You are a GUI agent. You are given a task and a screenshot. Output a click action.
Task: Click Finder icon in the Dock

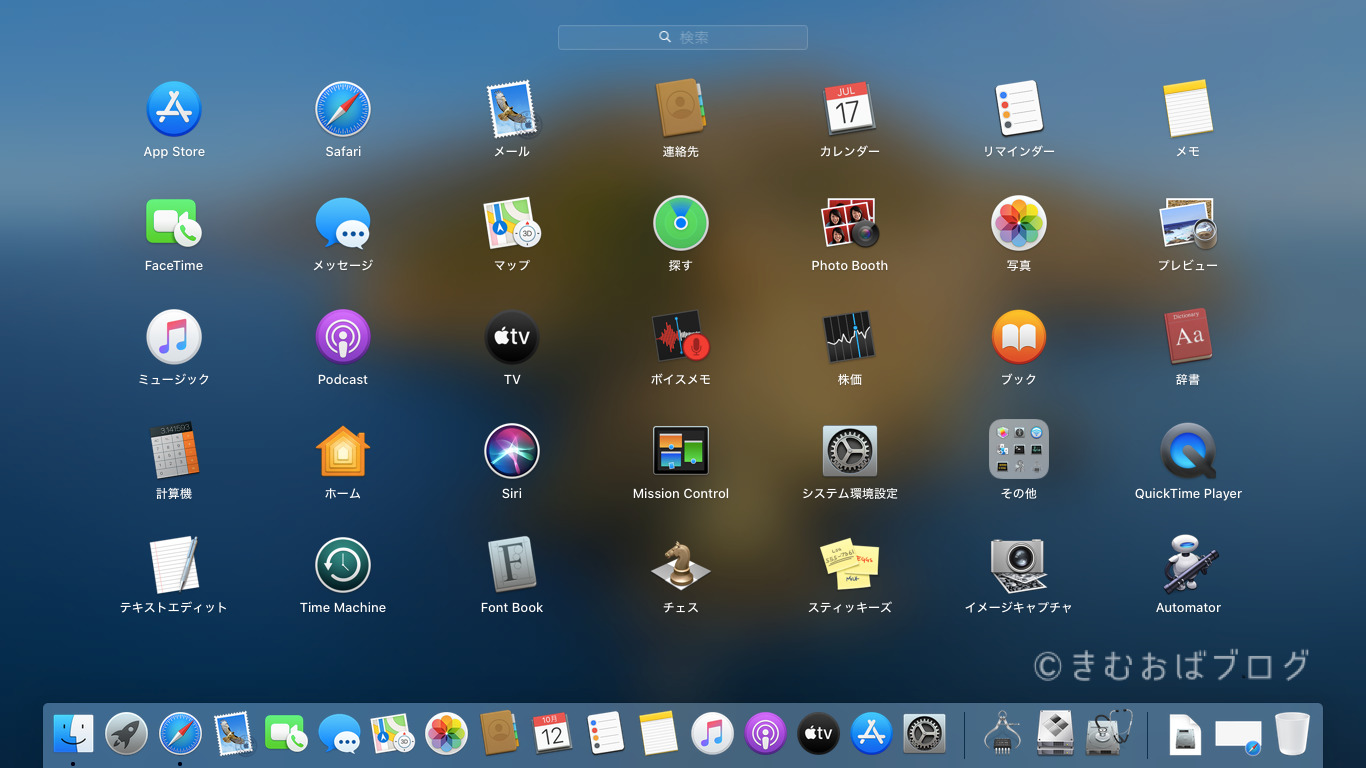coord(73,734)
